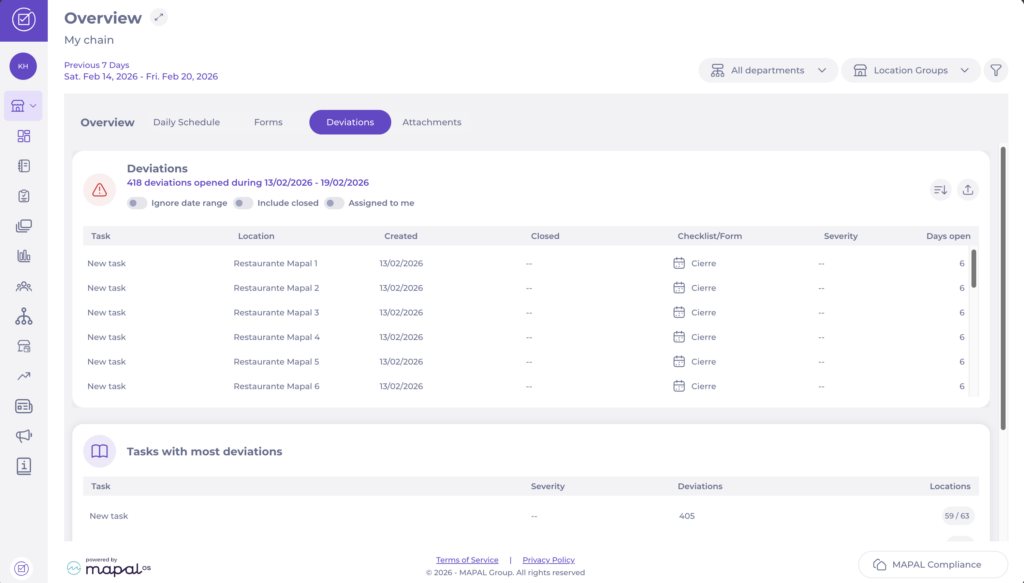The width and height of the screenshot is (1024, 583).
Task: Expand the store menu chevron in sidebar
Action: click(x=34, y=106)
